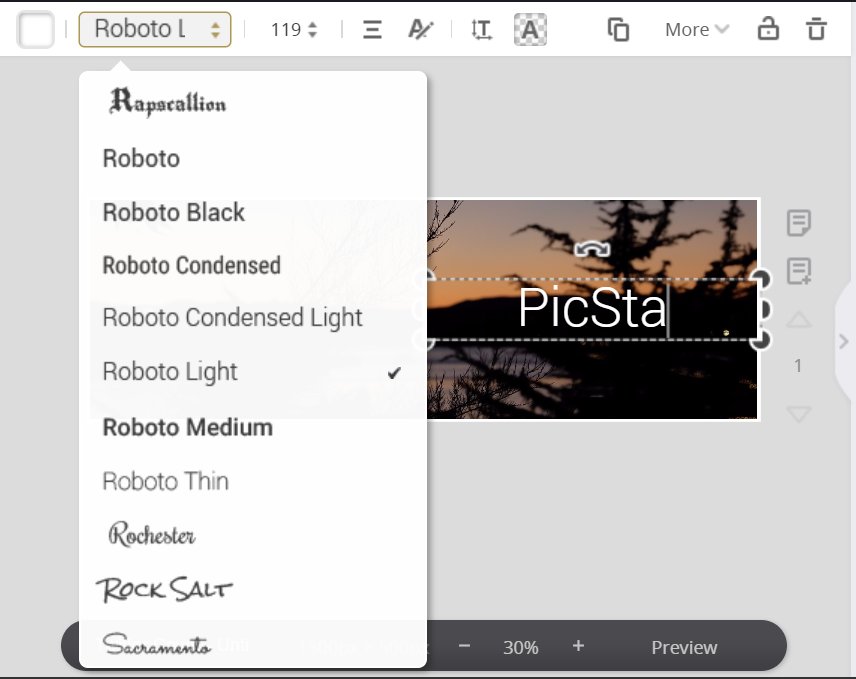The width and height of the screenshot is (856, 679).
Task: Click the add new page icon
Action: tap(798, 271)
